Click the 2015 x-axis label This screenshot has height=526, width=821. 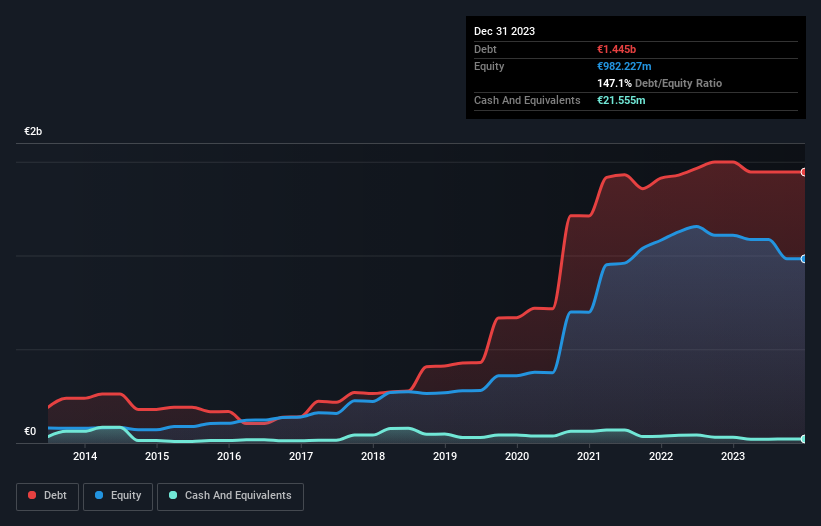(157, 456)
